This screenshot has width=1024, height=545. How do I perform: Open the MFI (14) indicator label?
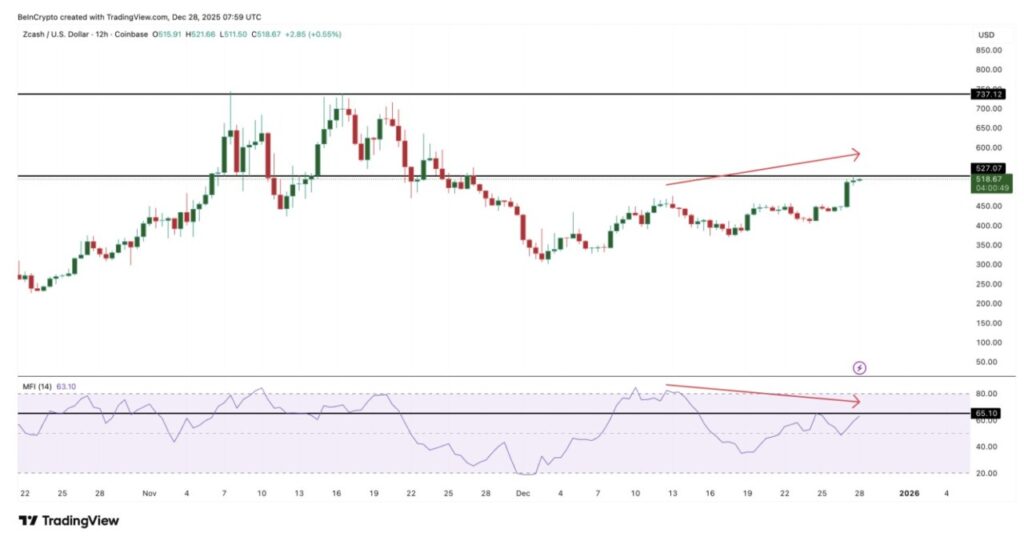(36, 387)
